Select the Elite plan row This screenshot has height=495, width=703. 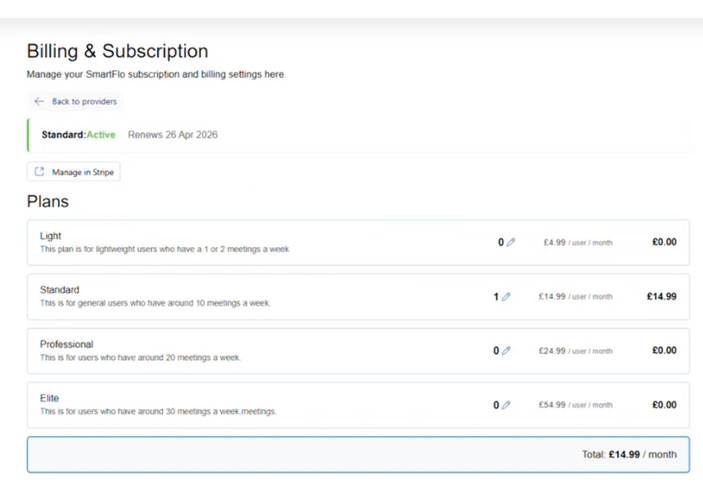click(358, 405)
